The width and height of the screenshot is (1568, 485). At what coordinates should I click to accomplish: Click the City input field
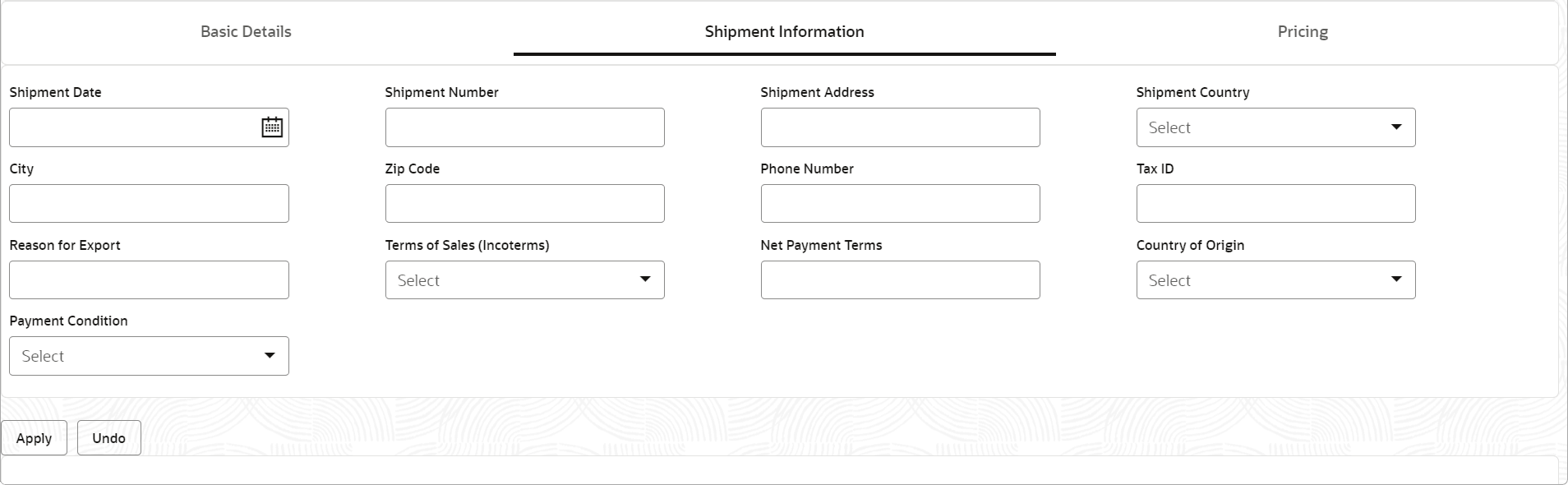tap(149, 204)
